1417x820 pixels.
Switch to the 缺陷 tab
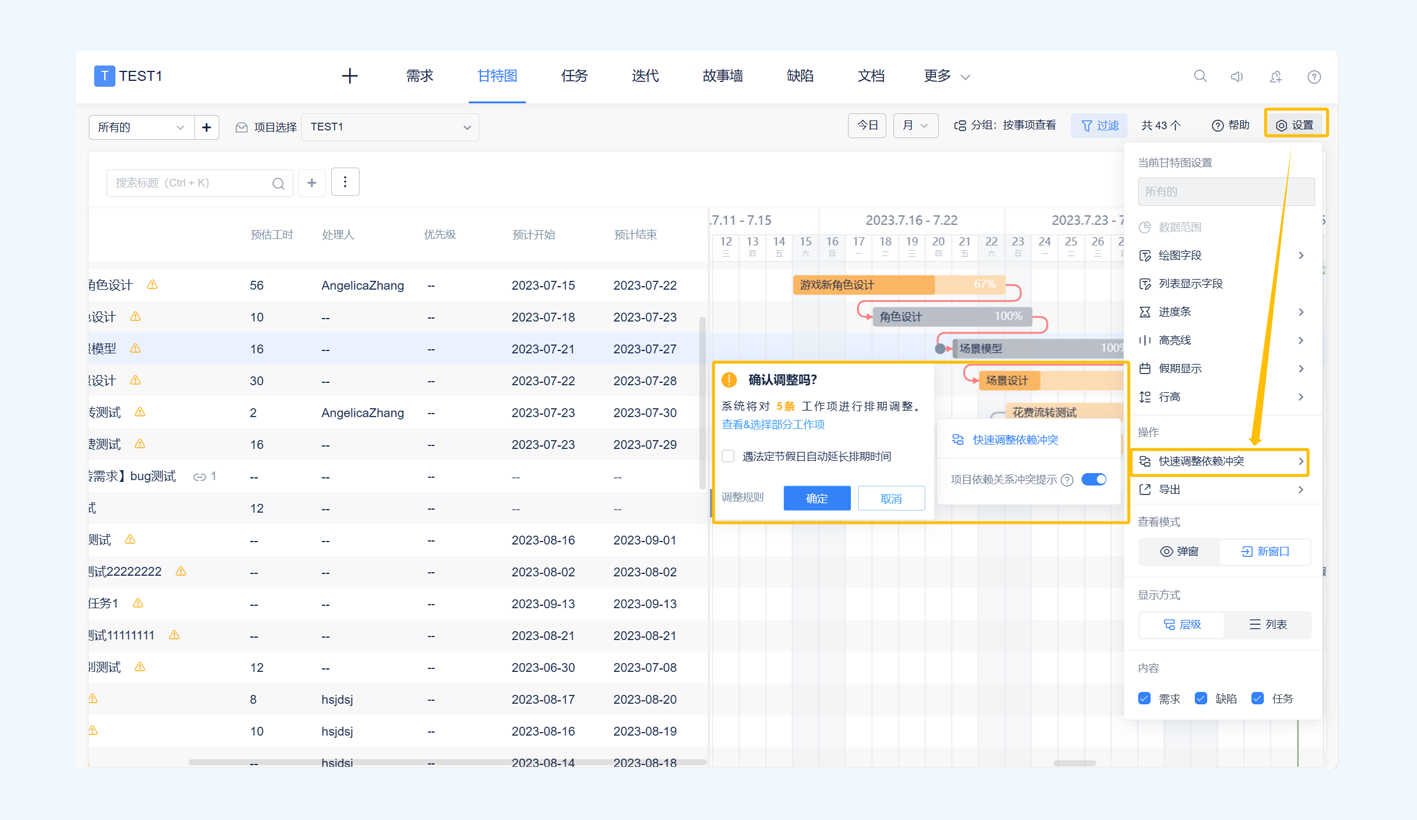800,76
